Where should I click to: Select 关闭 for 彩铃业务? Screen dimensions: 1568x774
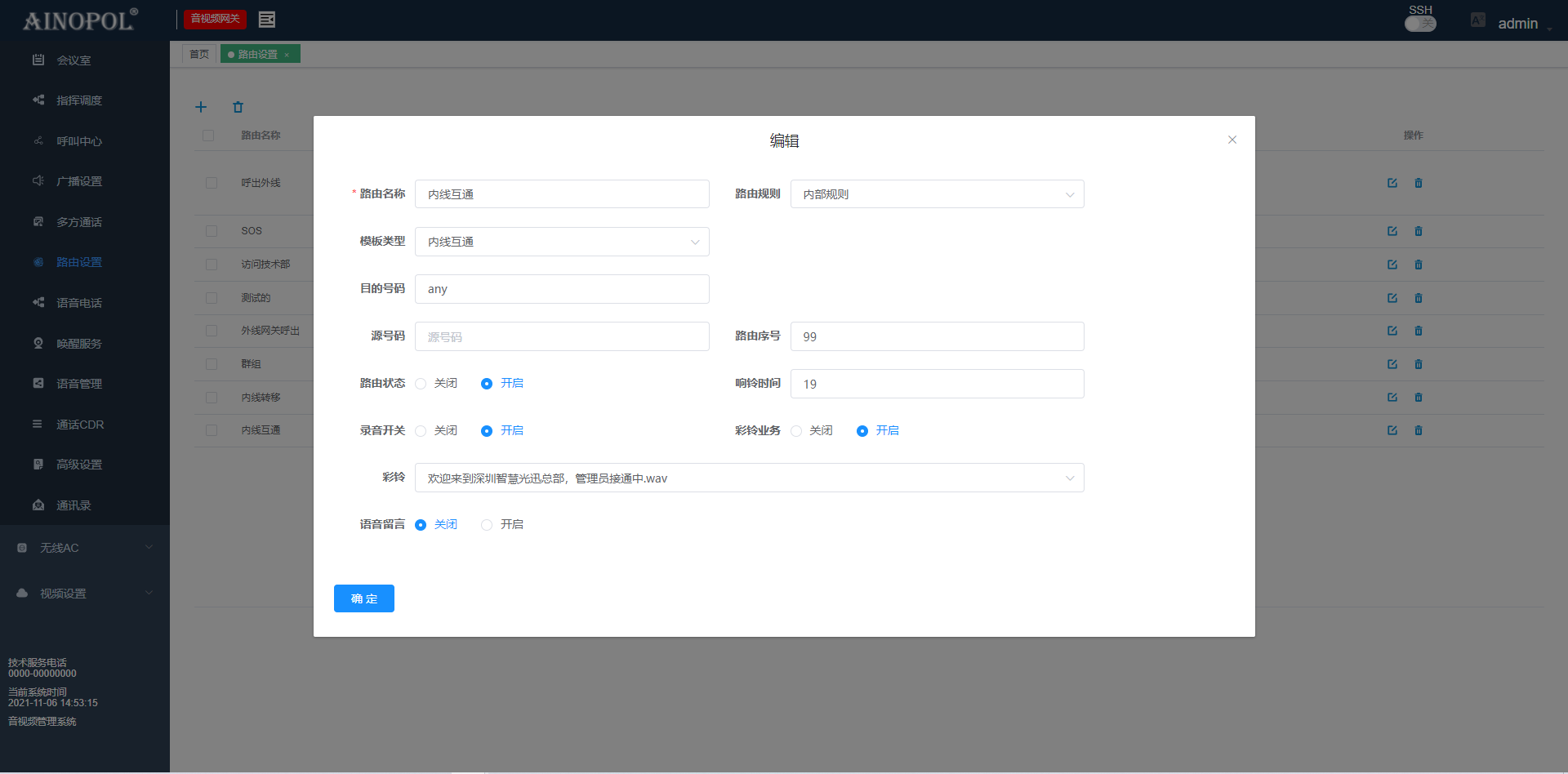(796, 431)
